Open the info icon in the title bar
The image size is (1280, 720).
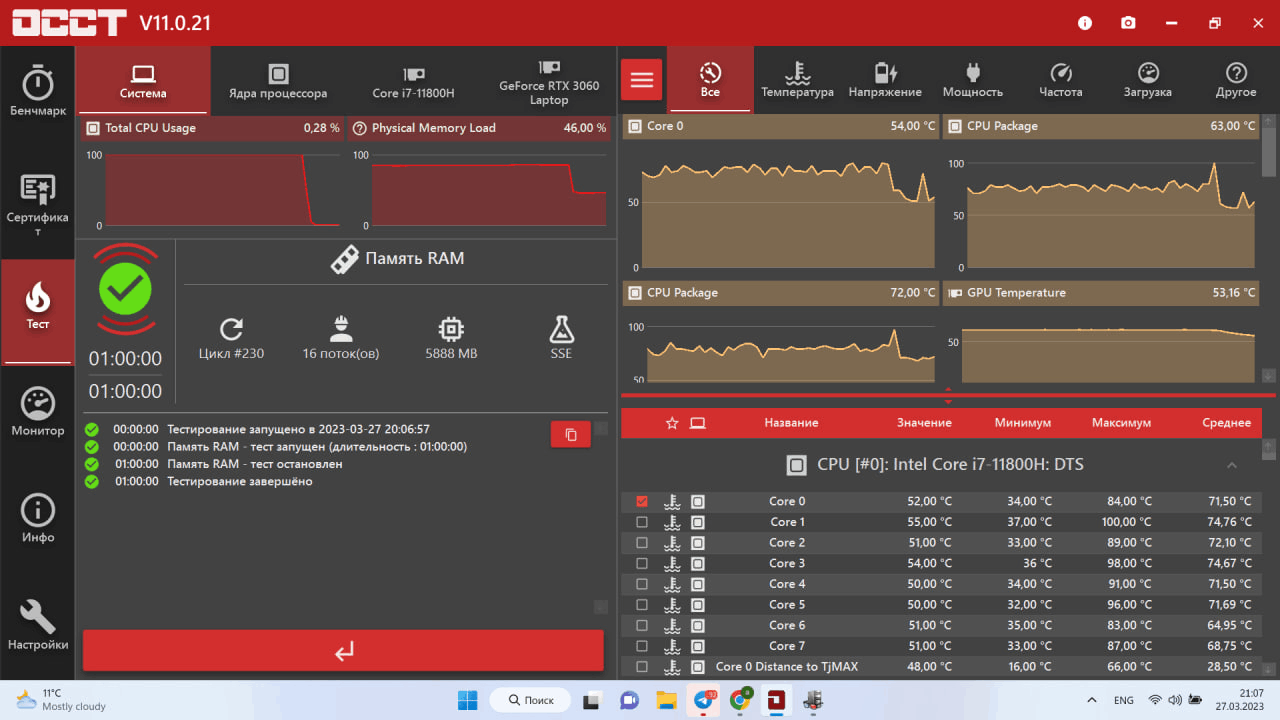1085,23
